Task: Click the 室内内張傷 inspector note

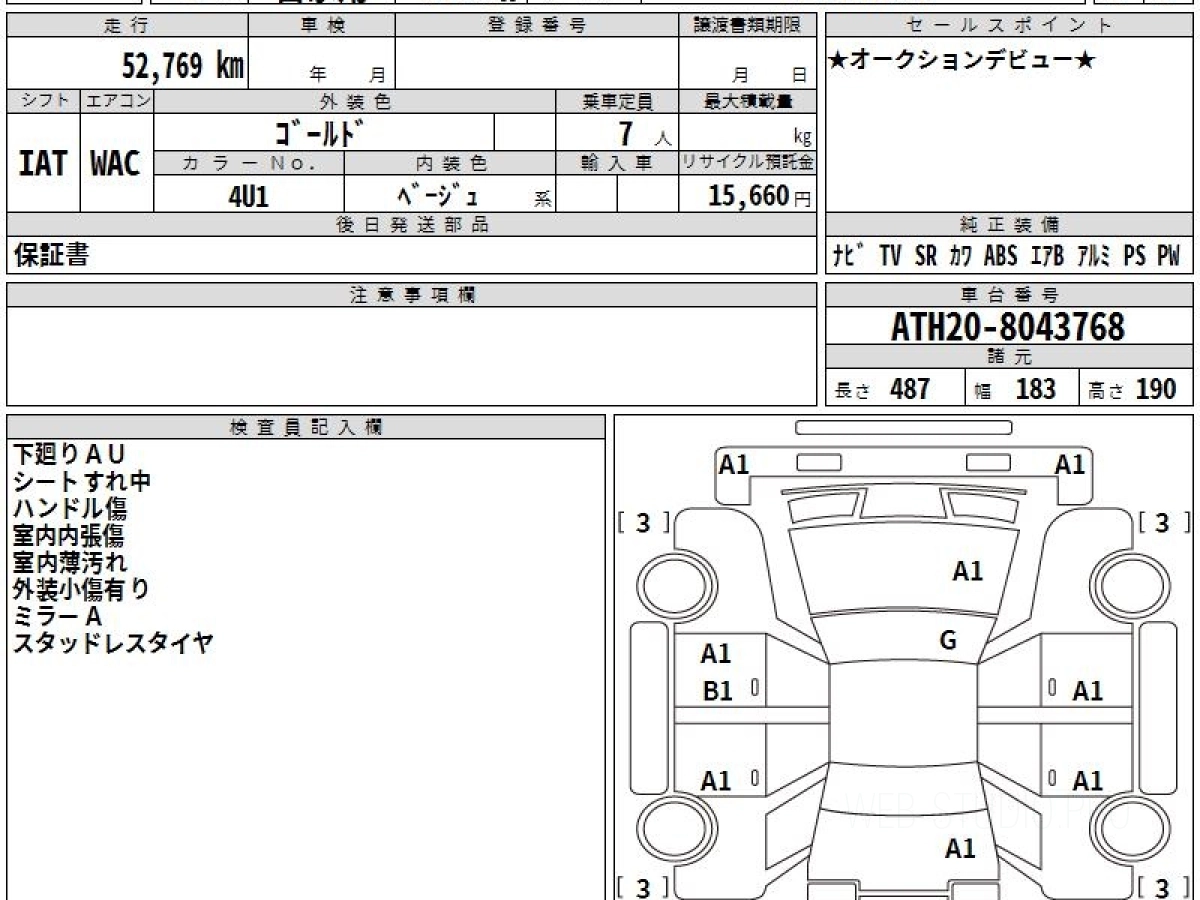Action: tap(68, 535)
